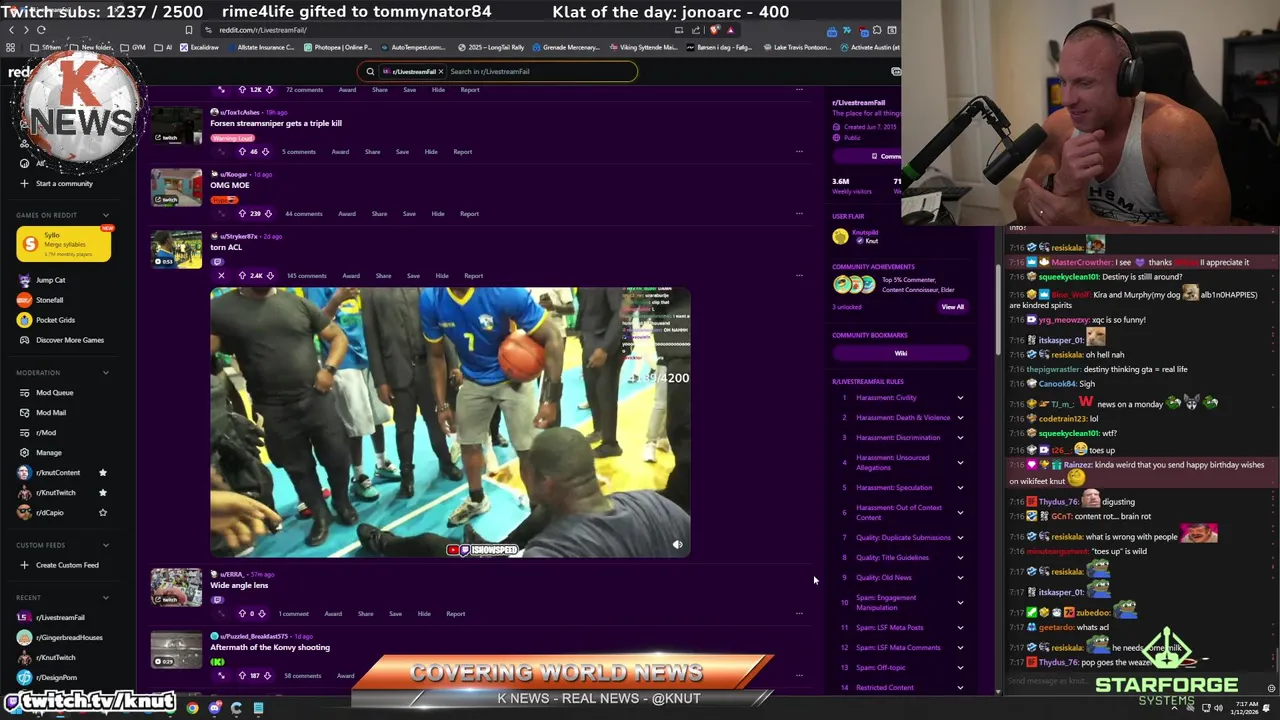
Task: Collapse Moderation sidebar section
Action: tap(106, 372)
